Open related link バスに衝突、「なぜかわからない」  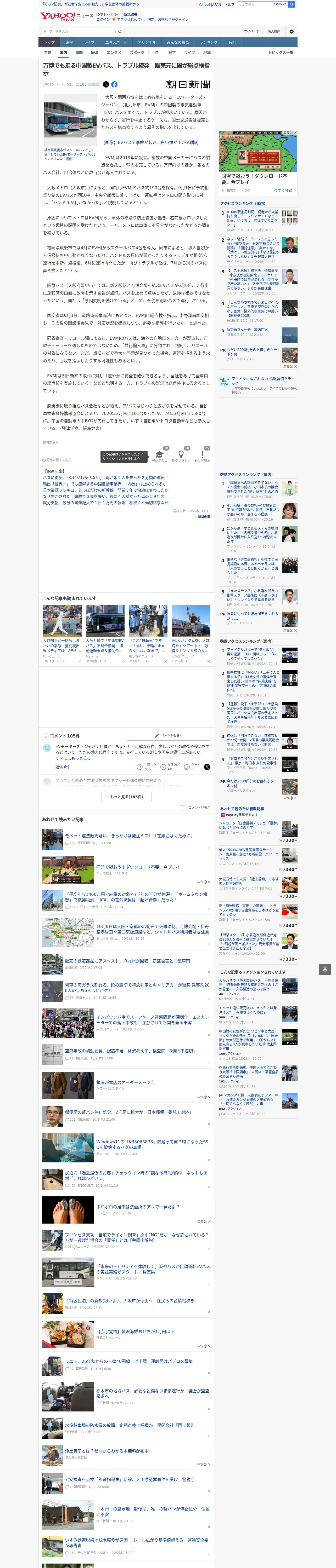point(104,478)
